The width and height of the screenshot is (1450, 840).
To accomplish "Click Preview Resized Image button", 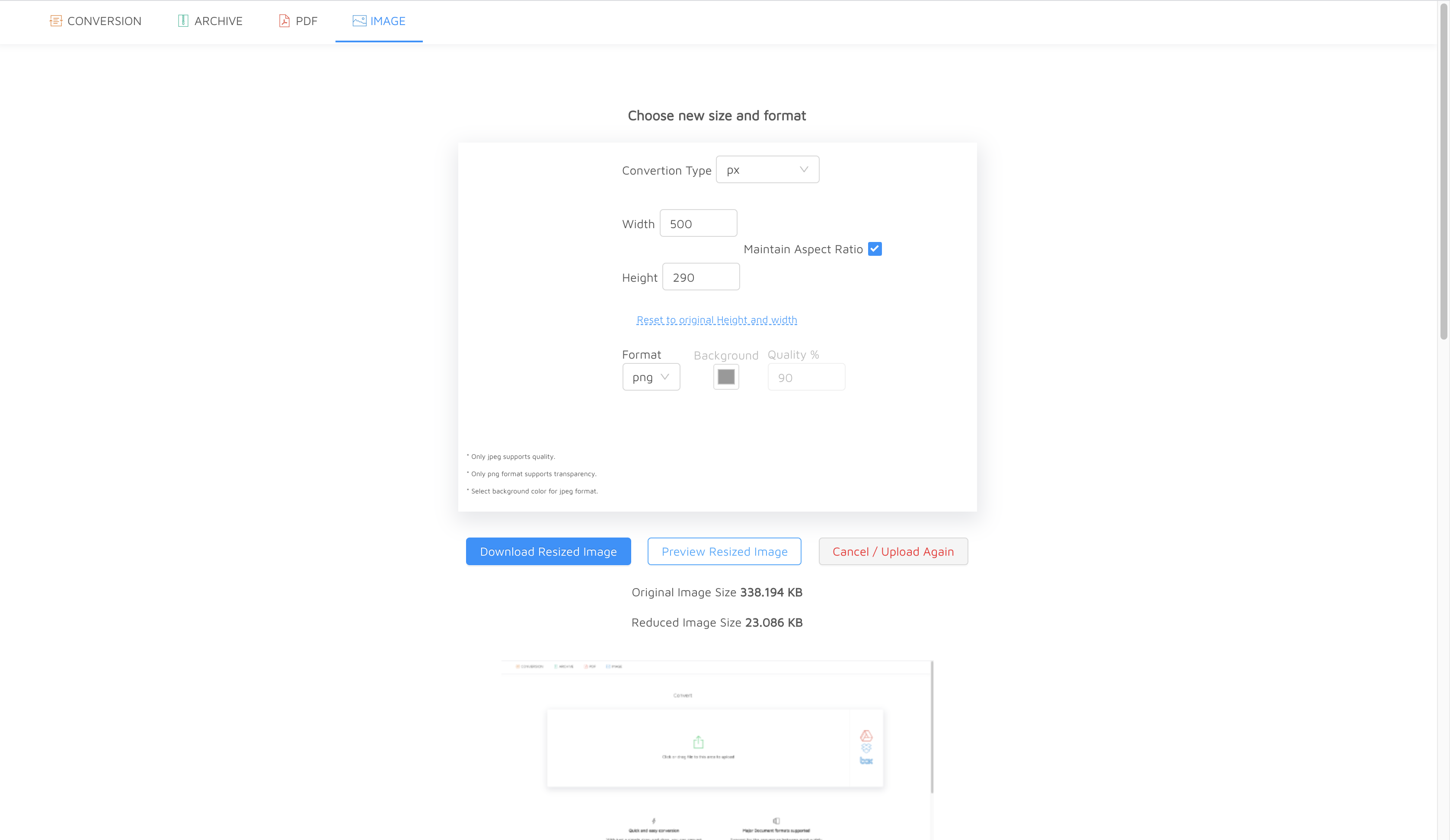I will click(724, 551).
